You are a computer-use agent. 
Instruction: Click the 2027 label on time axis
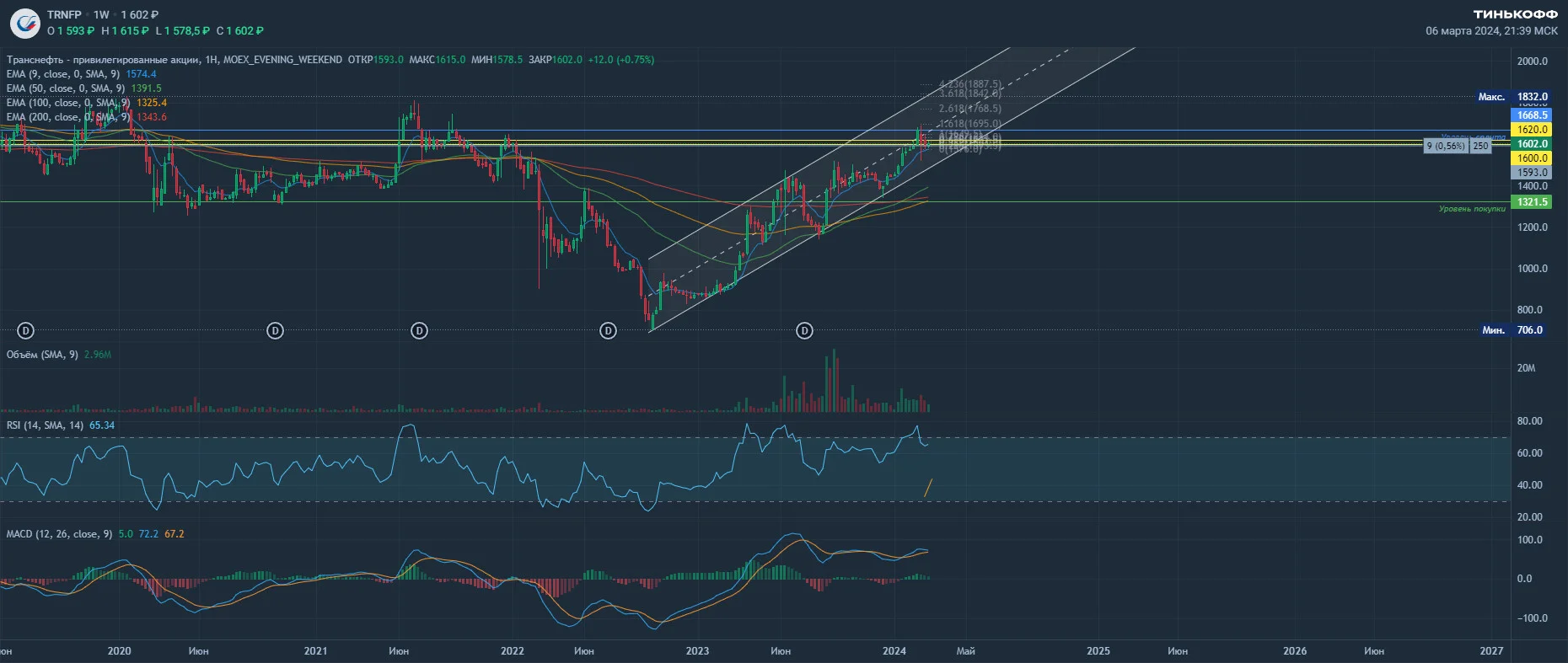tap(1491, 651)
